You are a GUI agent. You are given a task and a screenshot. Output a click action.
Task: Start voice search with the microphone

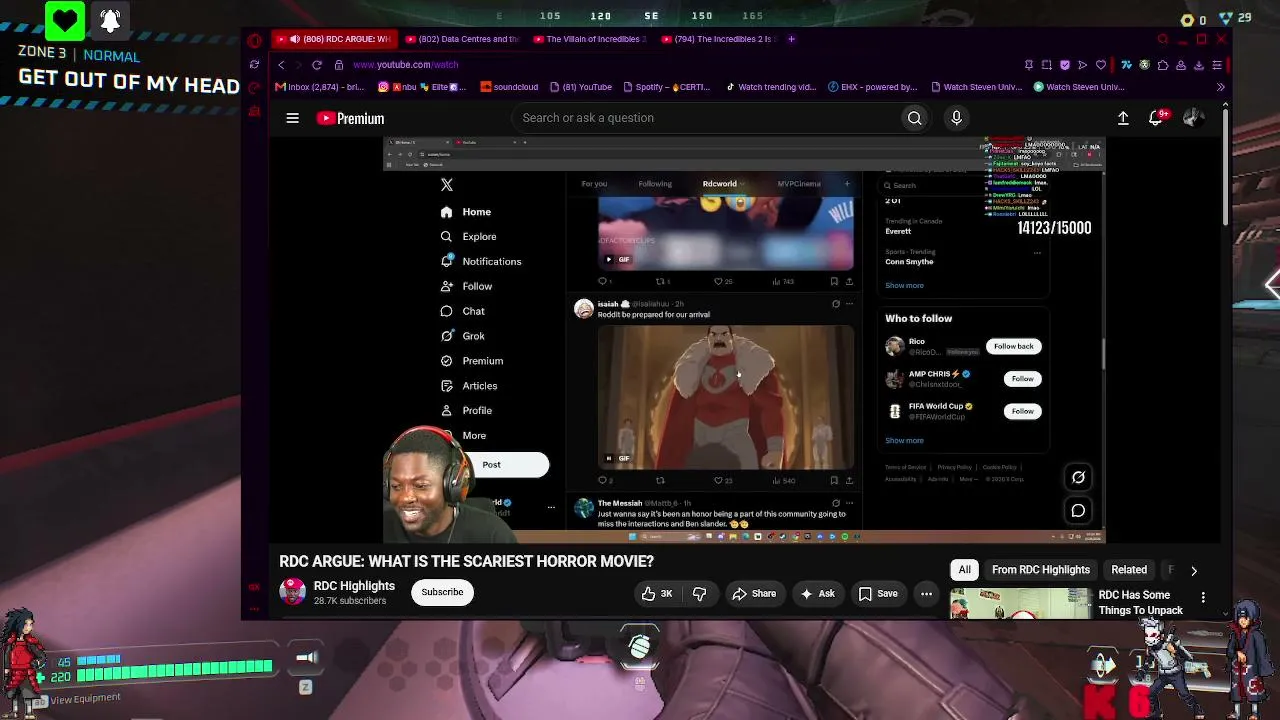956,118
